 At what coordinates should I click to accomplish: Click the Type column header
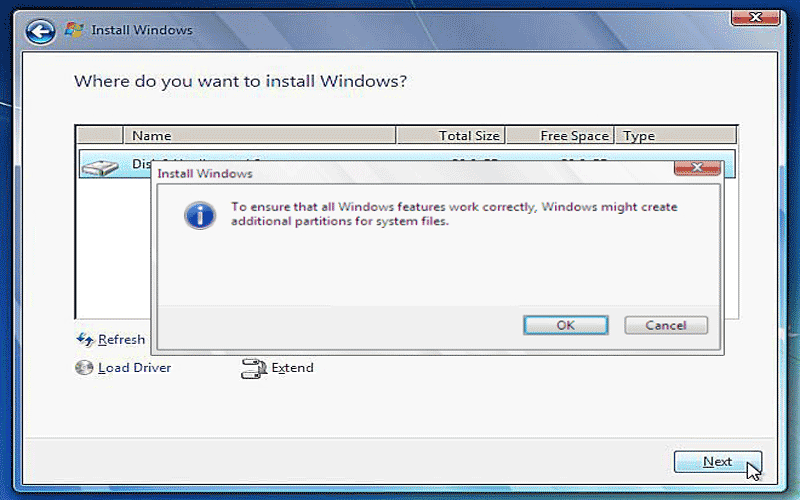tap(676, 136)
